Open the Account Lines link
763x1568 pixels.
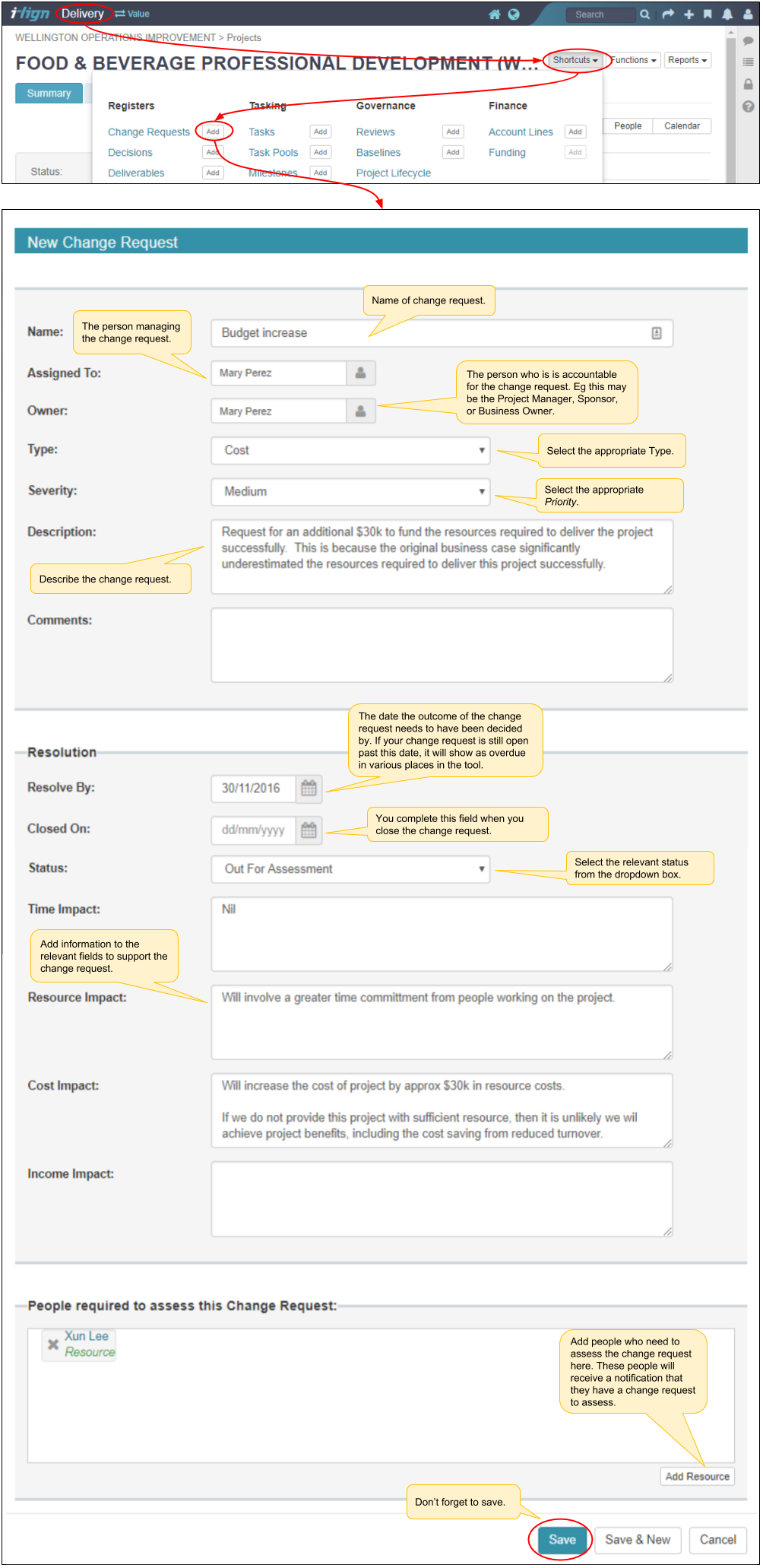521,132
